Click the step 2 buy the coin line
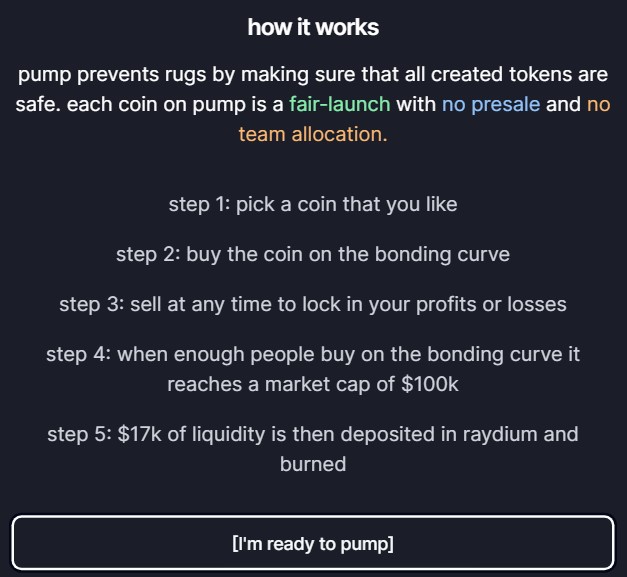 click(313, 254)
